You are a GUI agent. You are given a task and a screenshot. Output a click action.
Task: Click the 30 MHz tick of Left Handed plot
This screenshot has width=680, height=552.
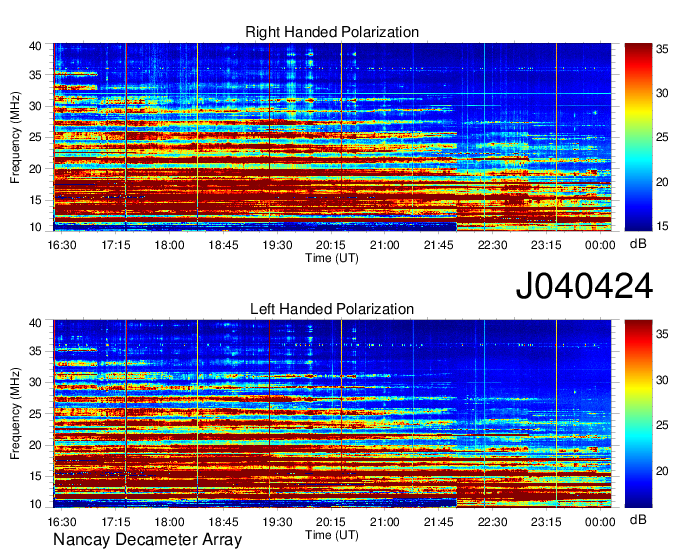35,382
